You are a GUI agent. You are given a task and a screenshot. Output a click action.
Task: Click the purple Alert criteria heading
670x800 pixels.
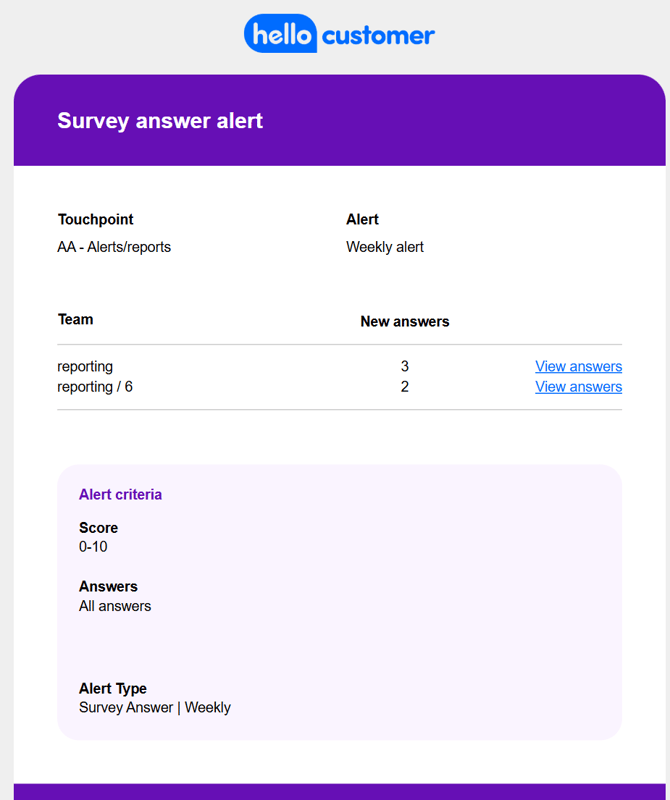120,495
